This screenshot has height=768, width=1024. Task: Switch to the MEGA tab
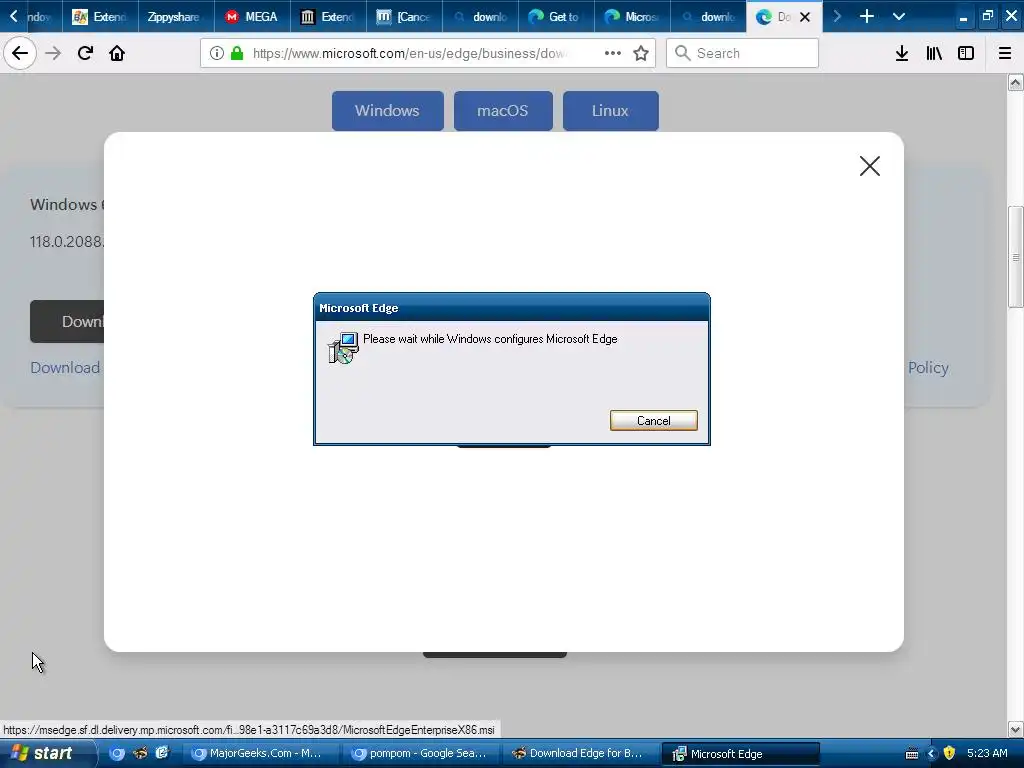coord(252,16)
